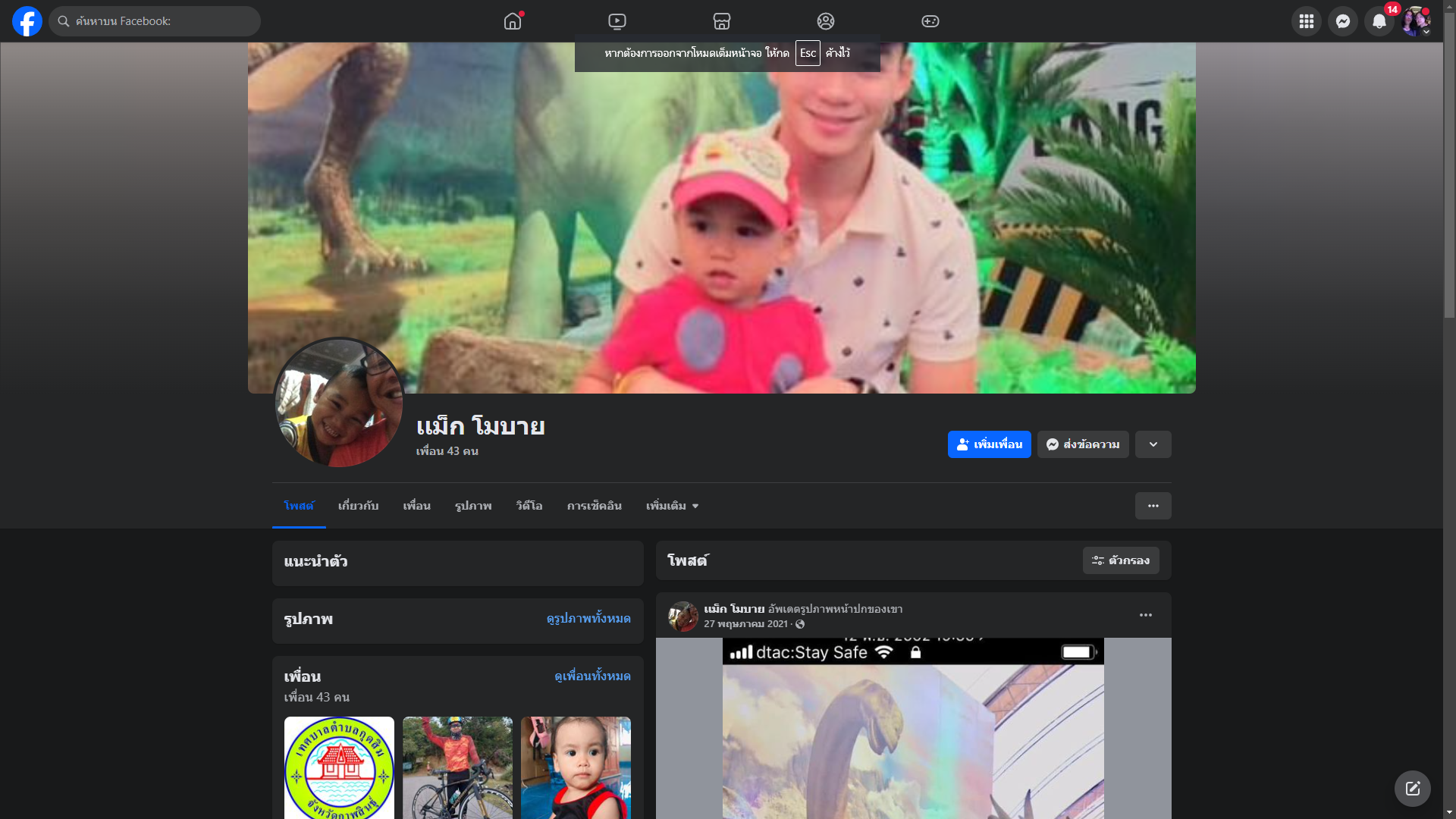The image size is (1456, 819).
Task: Switch to the รูปภาพ tab
Action: [473, 506]
